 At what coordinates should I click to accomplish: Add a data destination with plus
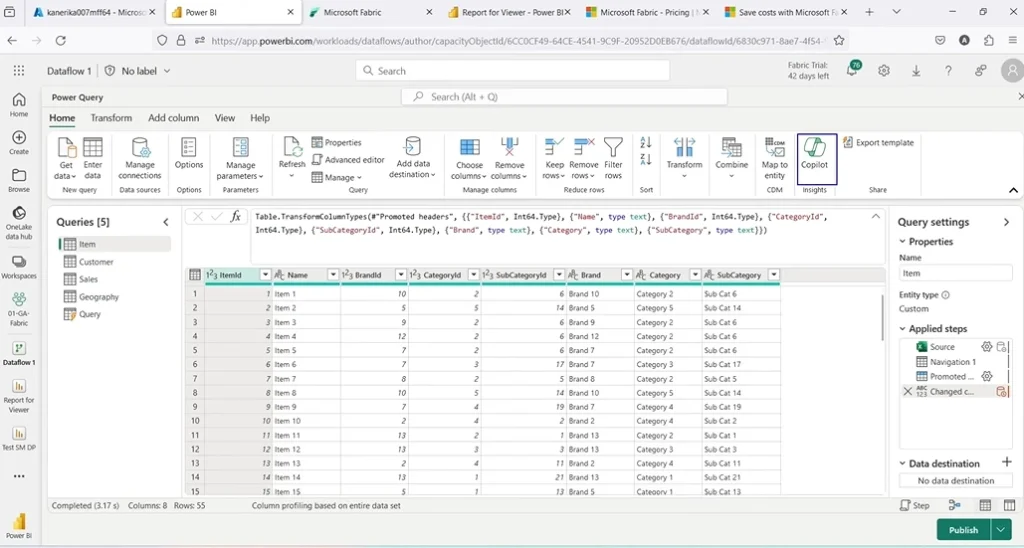pos(1006,462)
